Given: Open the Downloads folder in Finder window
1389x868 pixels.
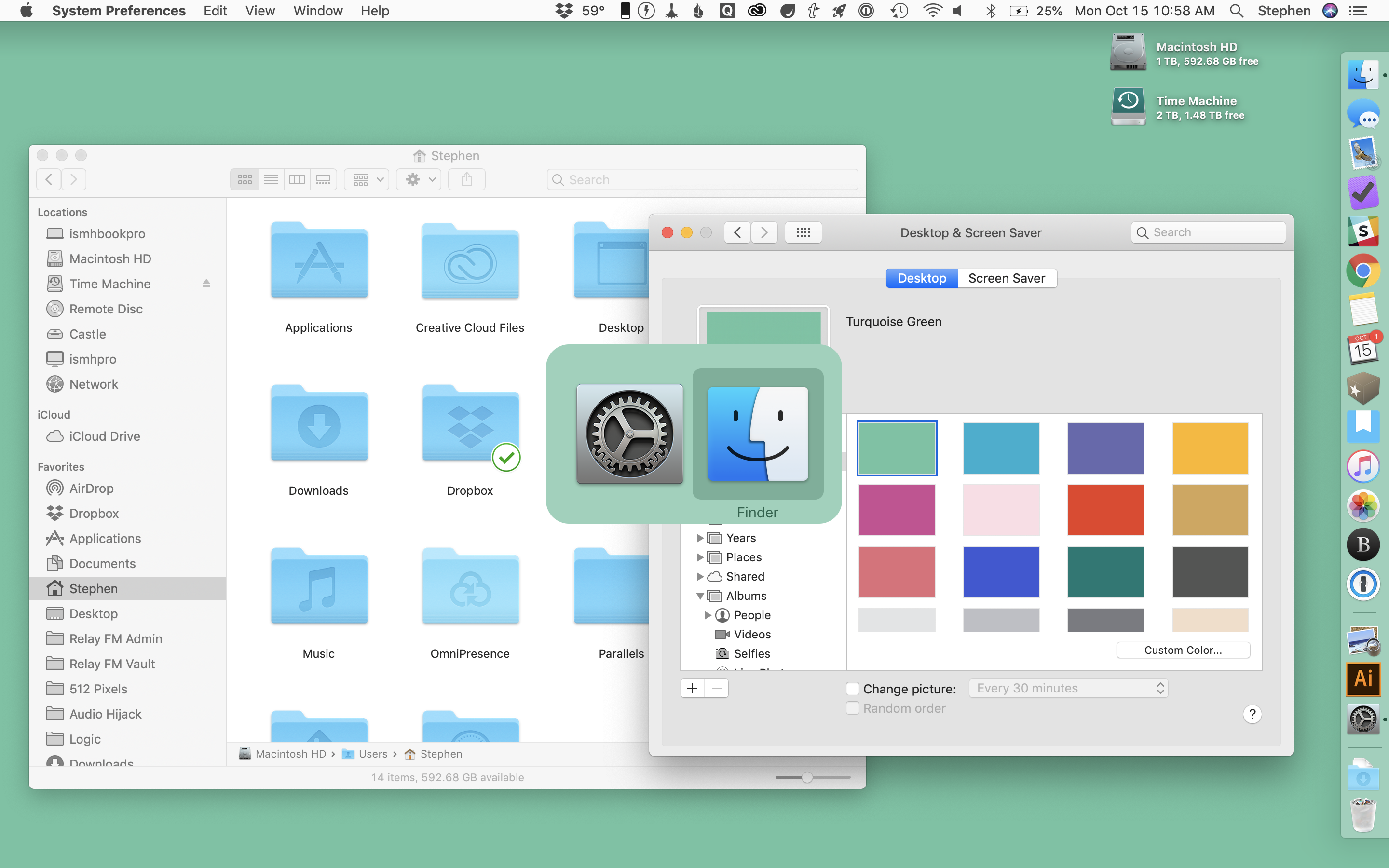Looking at the screenshot, I should coord(319,424).
